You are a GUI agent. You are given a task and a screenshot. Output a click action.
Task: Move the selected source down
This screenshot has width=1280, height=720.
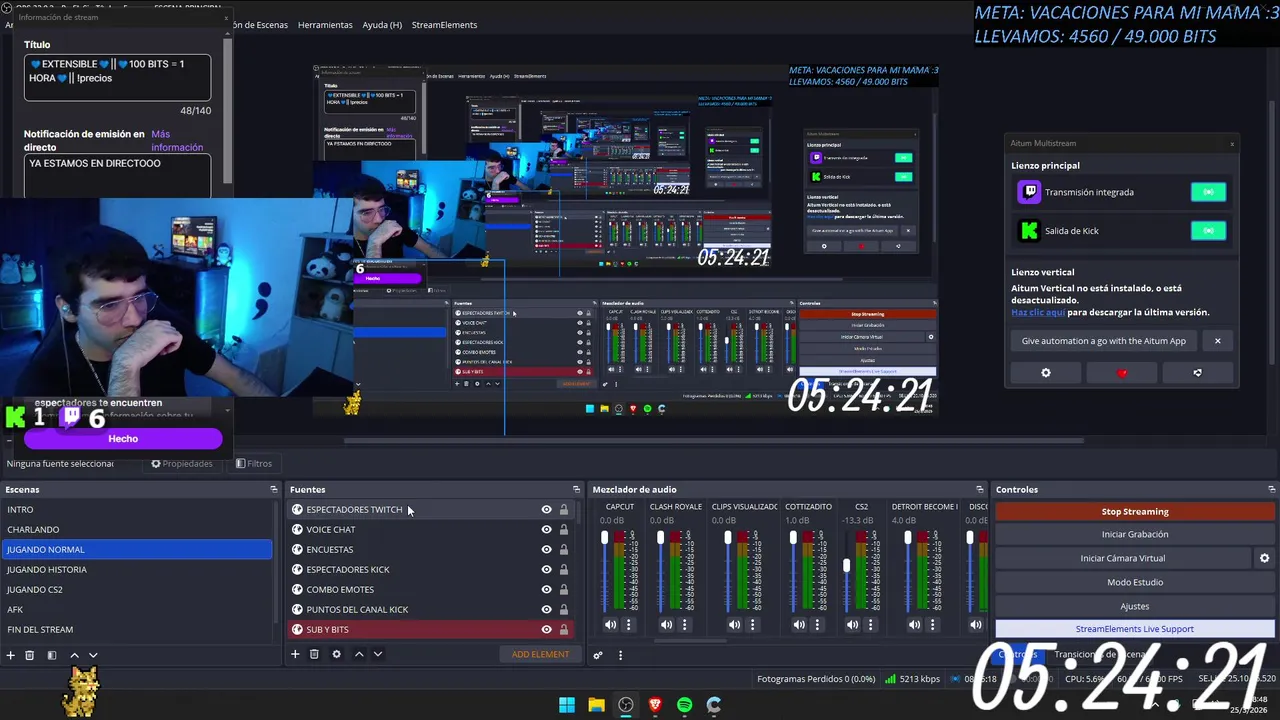378,654
